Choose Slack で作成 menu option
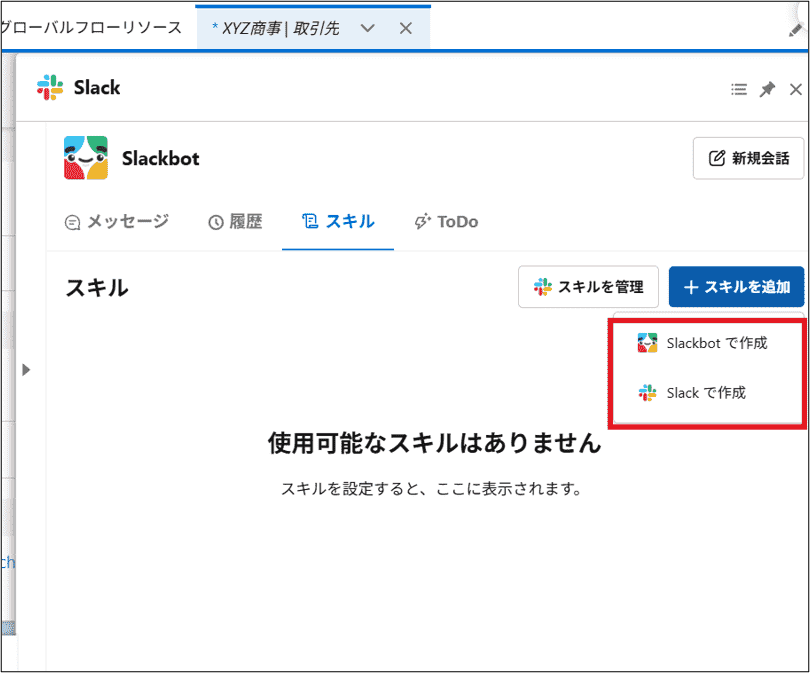Image resolution: width=810 pixels, height=673 pixels. click(707, 393)
